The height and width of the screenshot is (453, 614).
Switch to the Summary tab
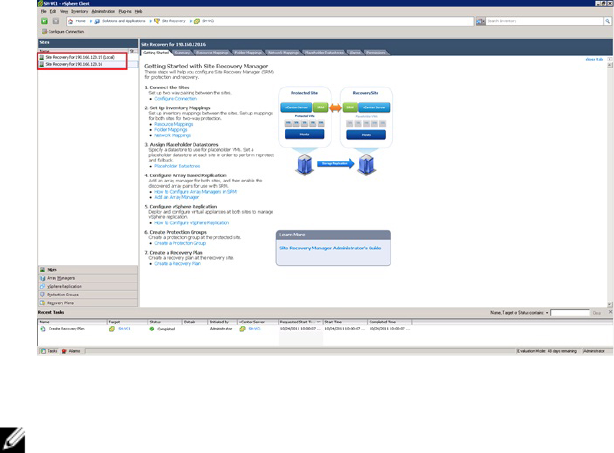(182, 52)
